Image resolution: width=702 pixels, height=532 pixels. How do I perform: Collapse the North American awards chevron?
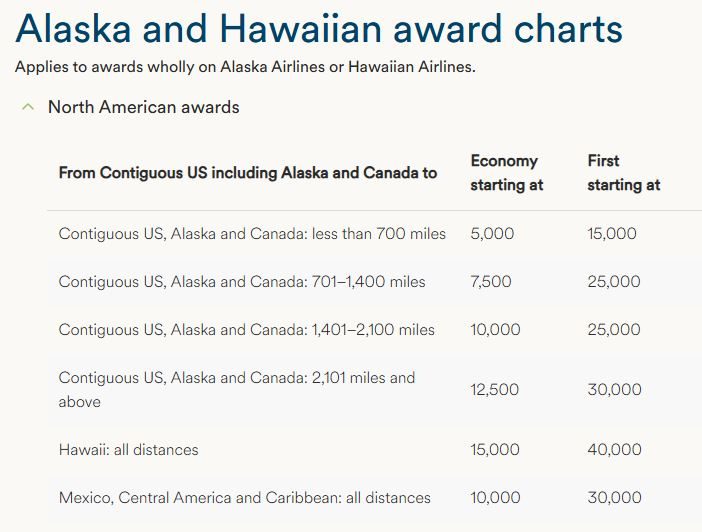coord(29,106)
